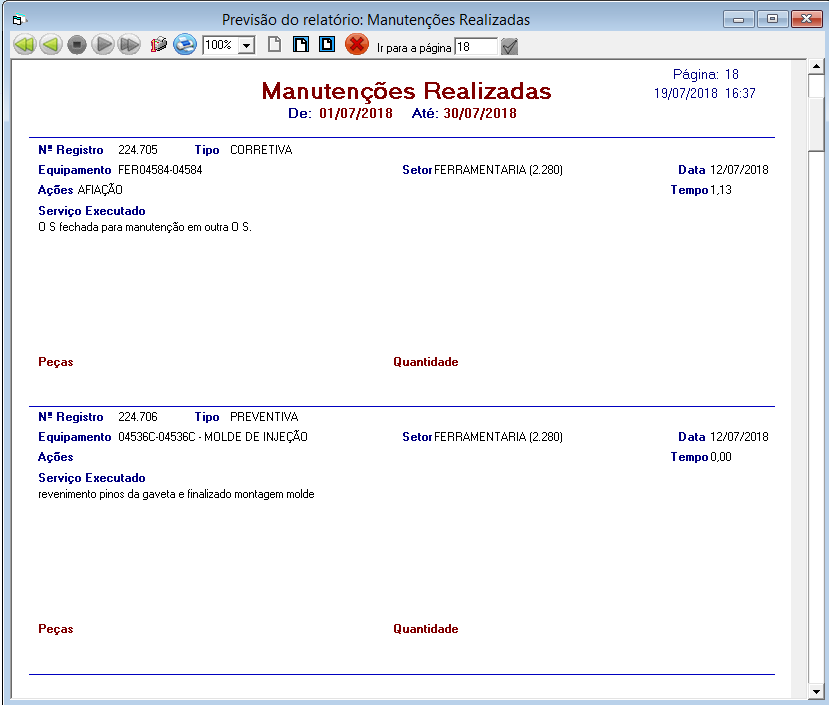Click 'O S fechada para manutenção' service text
Screen dimensions: 829x705
point(145,227)
